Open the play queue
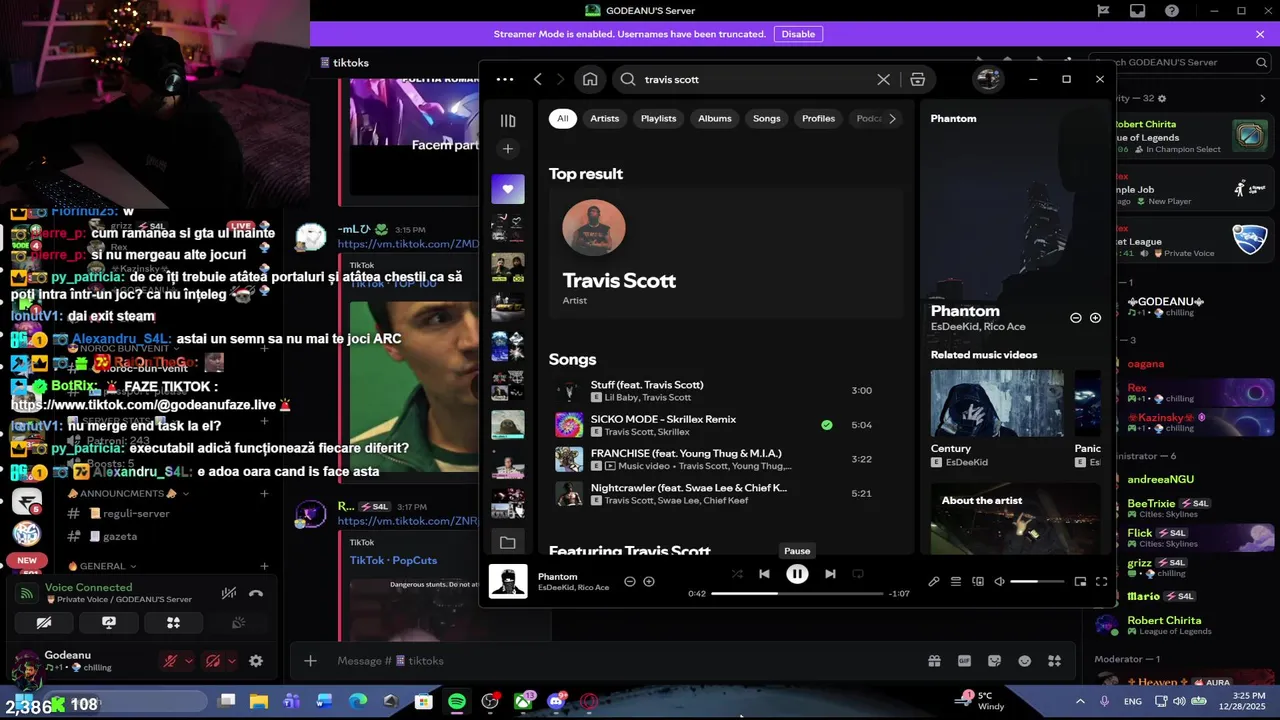The width and height of the screenshot is (1280, 720). click(956, 582)
